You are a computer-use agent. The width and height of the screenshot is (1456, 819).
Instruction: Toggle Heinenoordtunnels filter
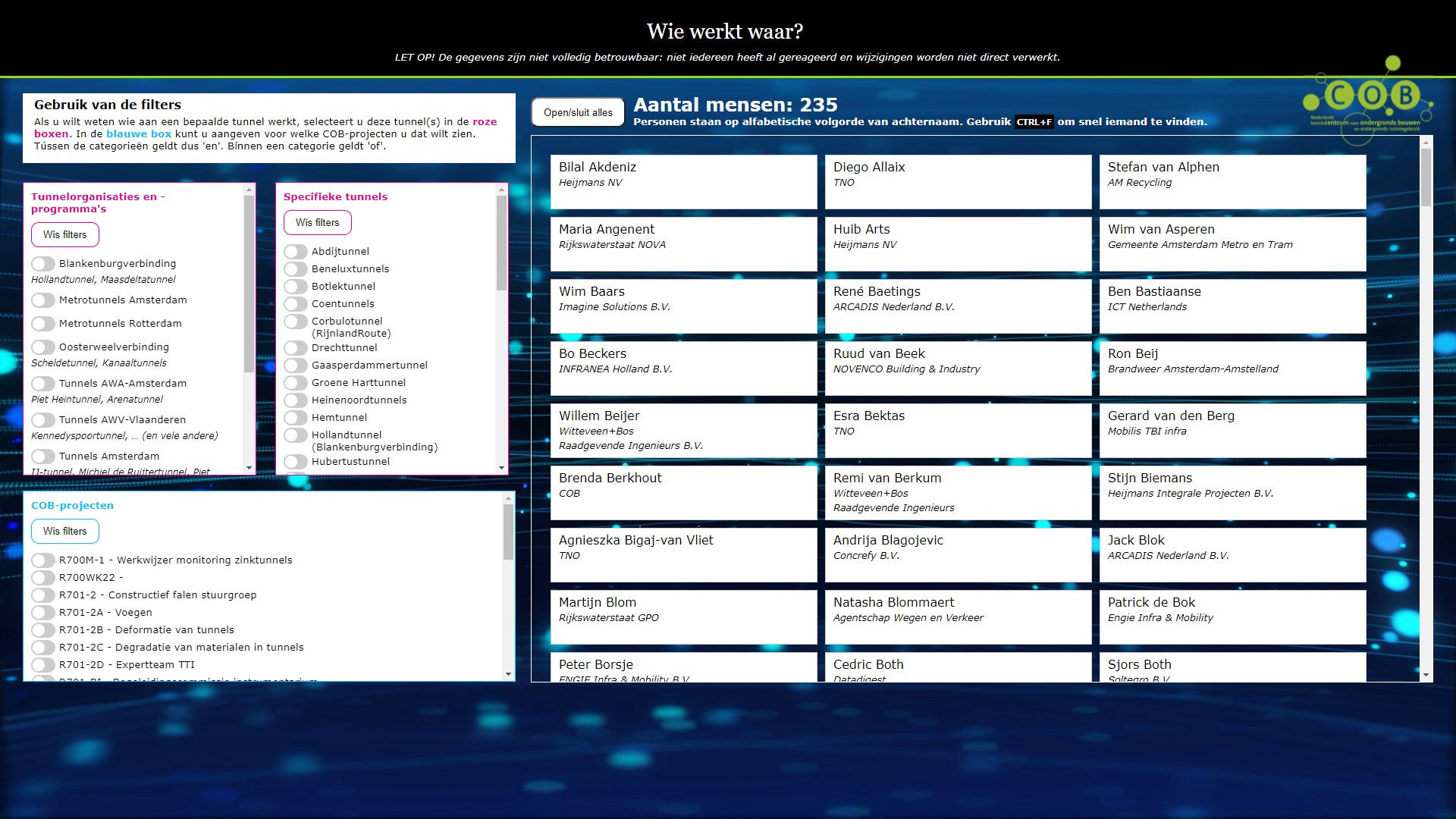(296, 400)
